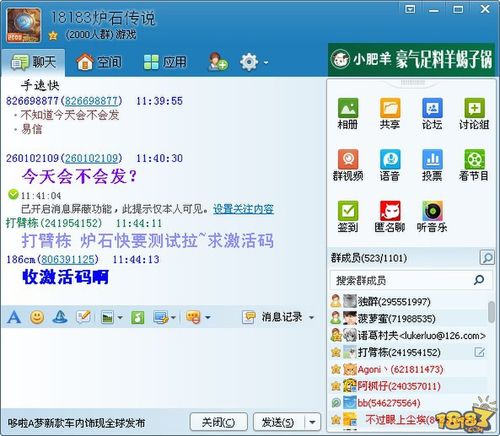
Task: Expand the 消息记录 dropdown arrow
Action: click(x=312, y=317)
